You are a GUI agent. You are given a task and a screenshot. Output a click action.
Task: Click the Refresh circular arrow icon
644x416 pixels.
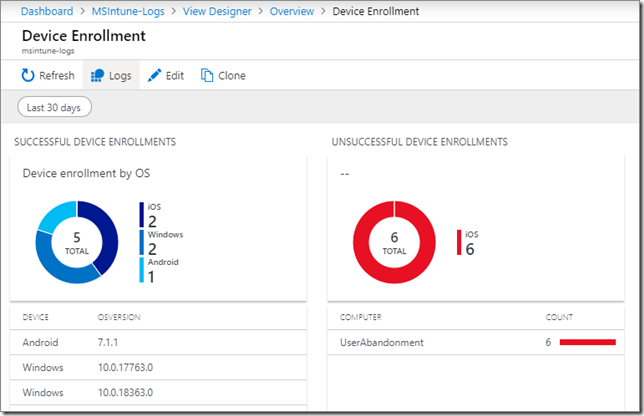[x=28, y=75]
